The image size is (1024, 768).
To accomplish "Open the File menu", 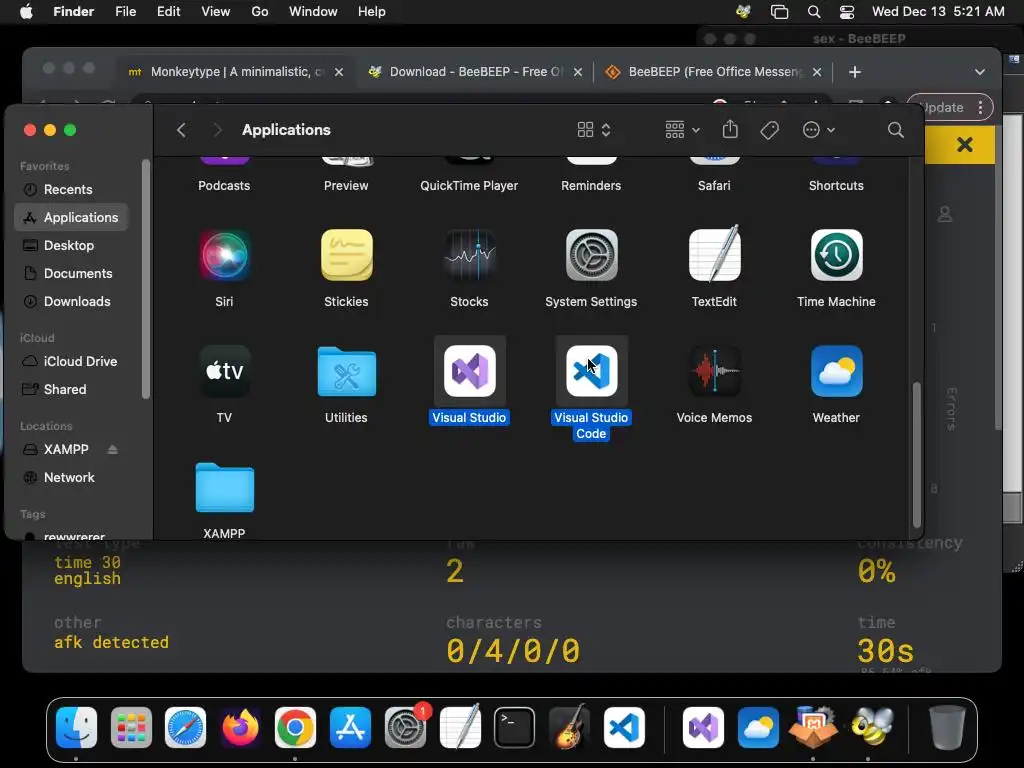I will click(125, 12).
